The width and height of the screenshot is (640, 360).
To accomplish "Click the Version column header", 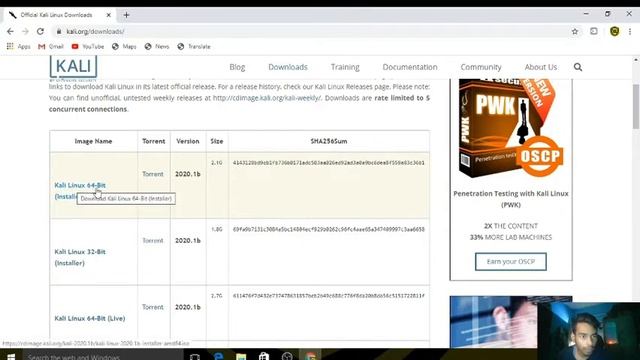I will (x=188, y=141).
